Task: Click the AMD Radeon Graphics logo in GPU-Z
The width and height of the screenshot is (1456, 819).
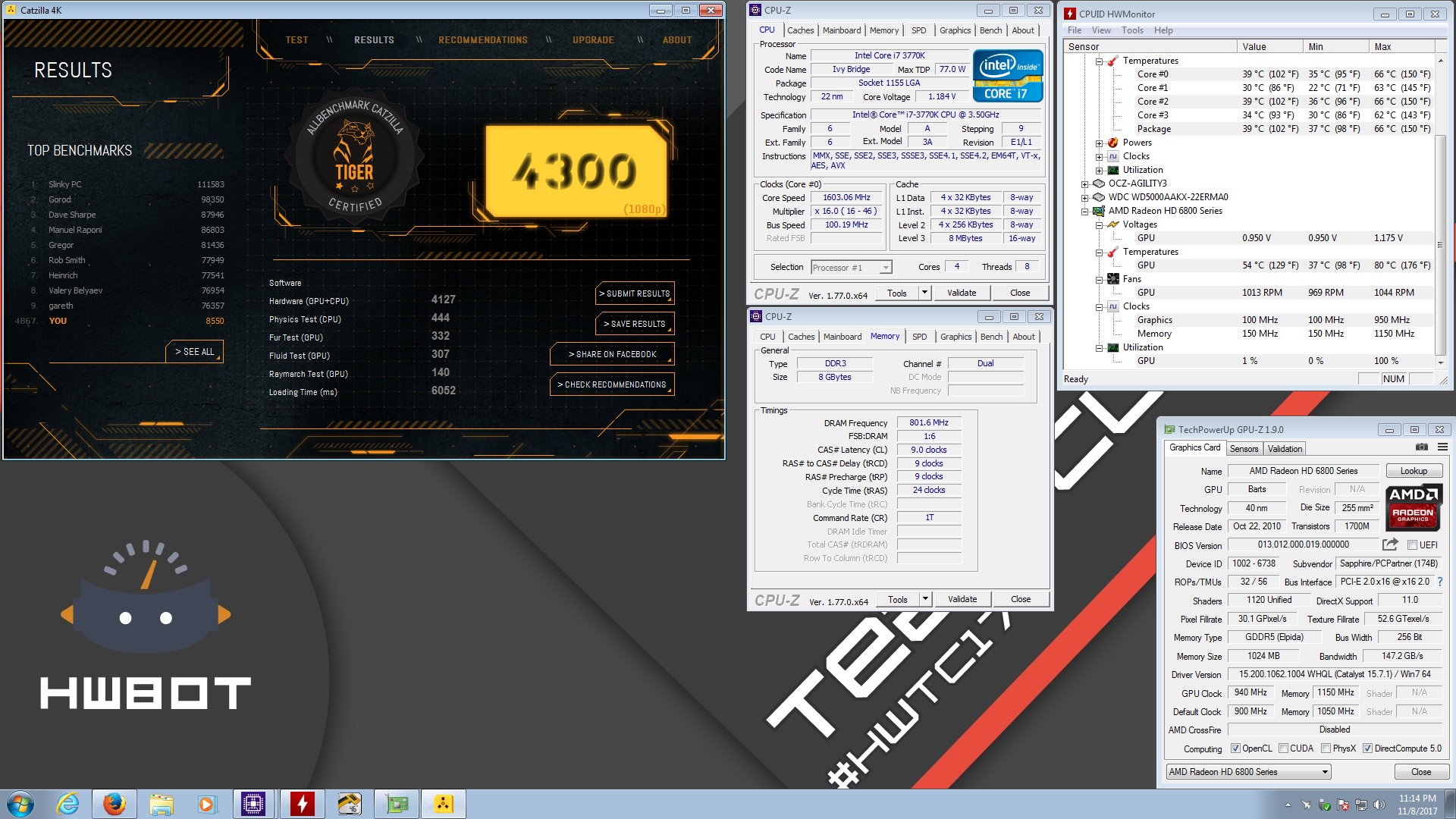Action: (1414, 507)
